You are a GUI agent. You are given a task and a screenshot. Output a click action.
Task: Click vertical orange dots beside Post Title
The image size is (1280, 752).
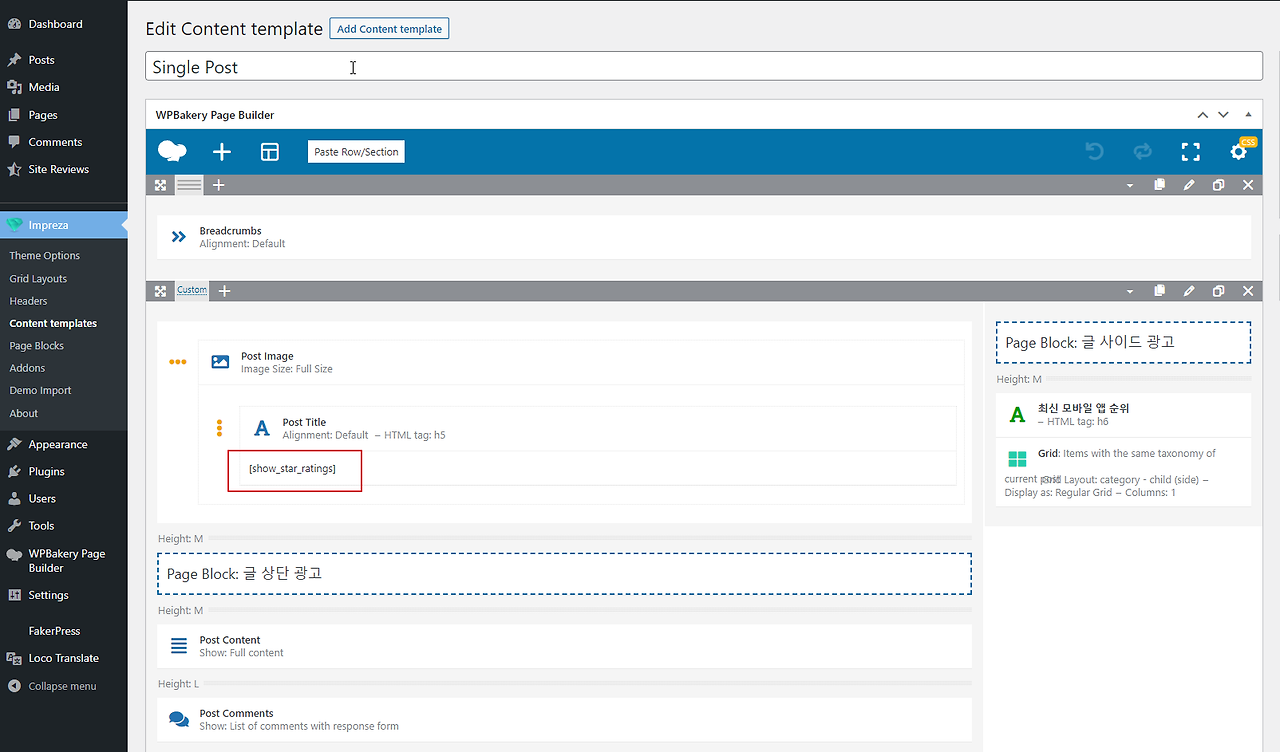(220, 428)
